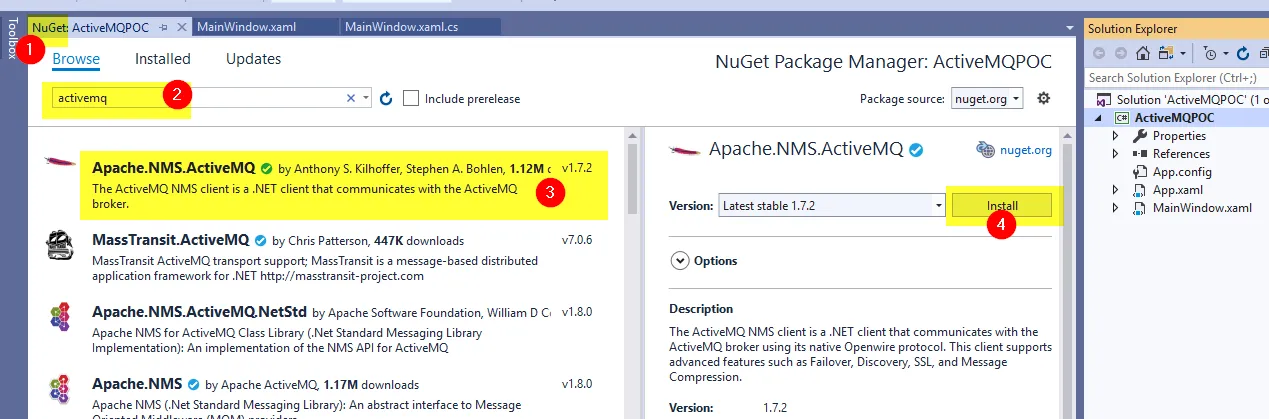Clear the search text with X icon

(351, 98)
